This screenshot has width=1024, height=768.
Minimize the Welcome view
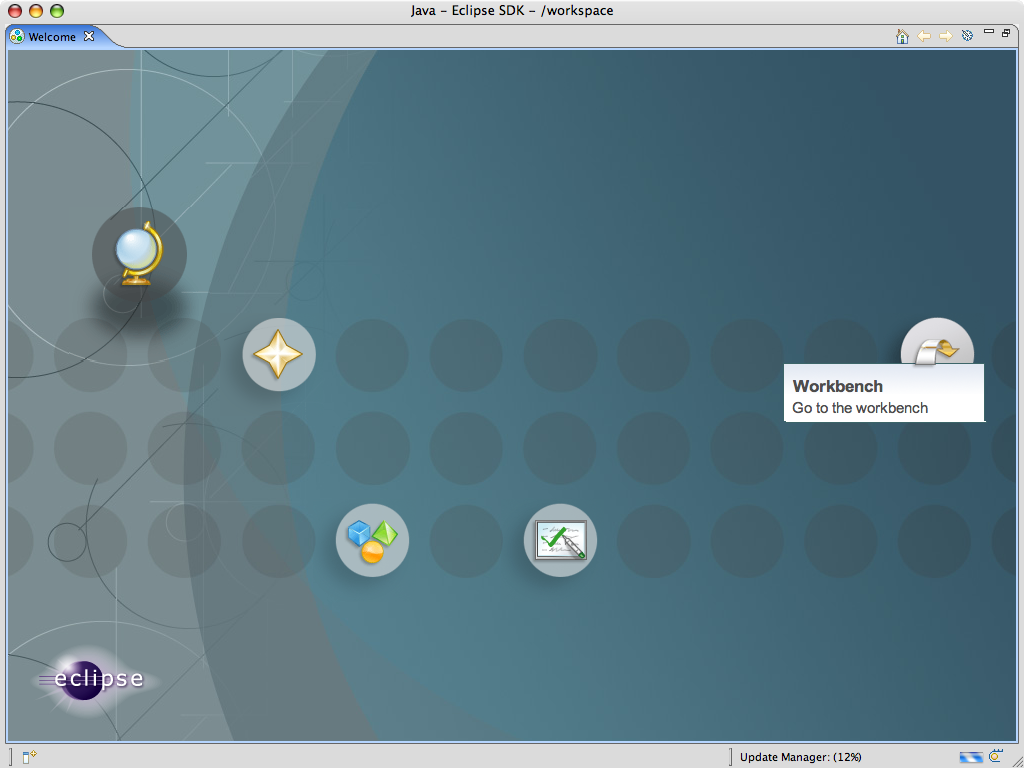[989, 31]
